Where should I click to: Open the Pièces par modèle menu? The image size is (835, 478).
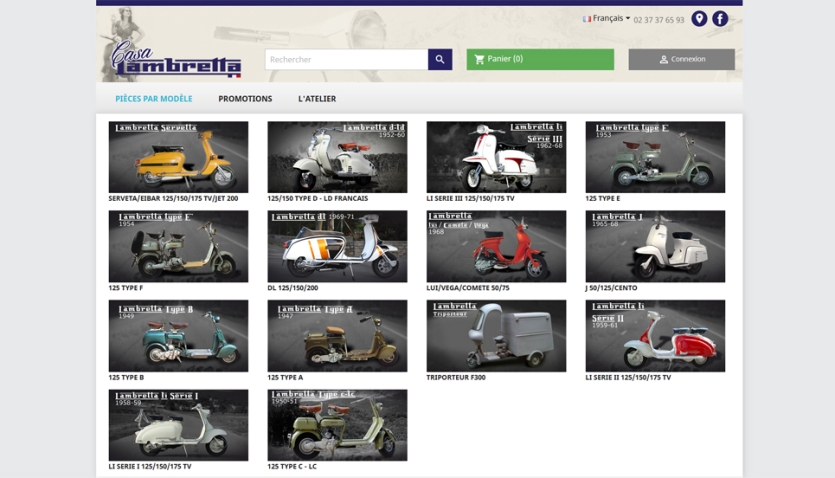tap(154, 98)
